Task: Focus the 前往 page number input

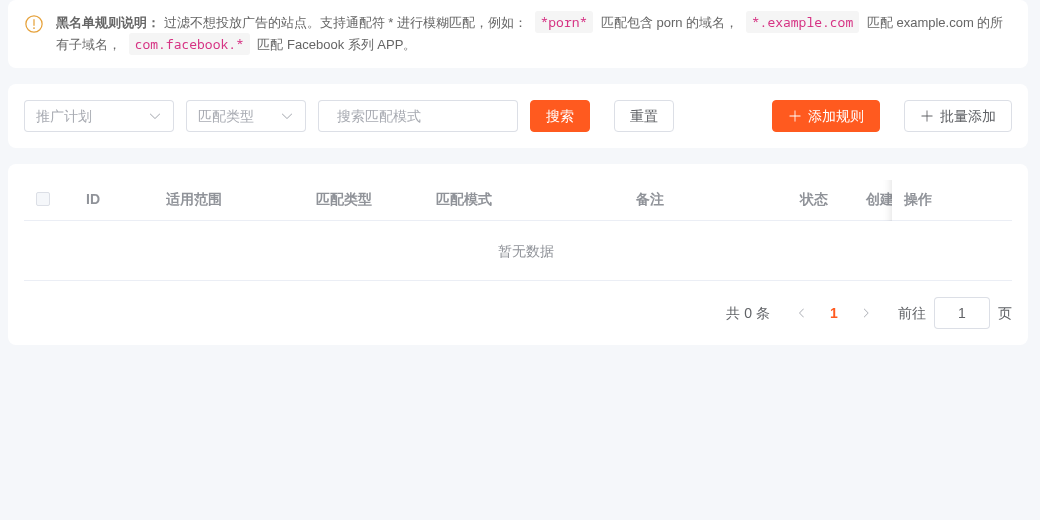Action: 962,313
